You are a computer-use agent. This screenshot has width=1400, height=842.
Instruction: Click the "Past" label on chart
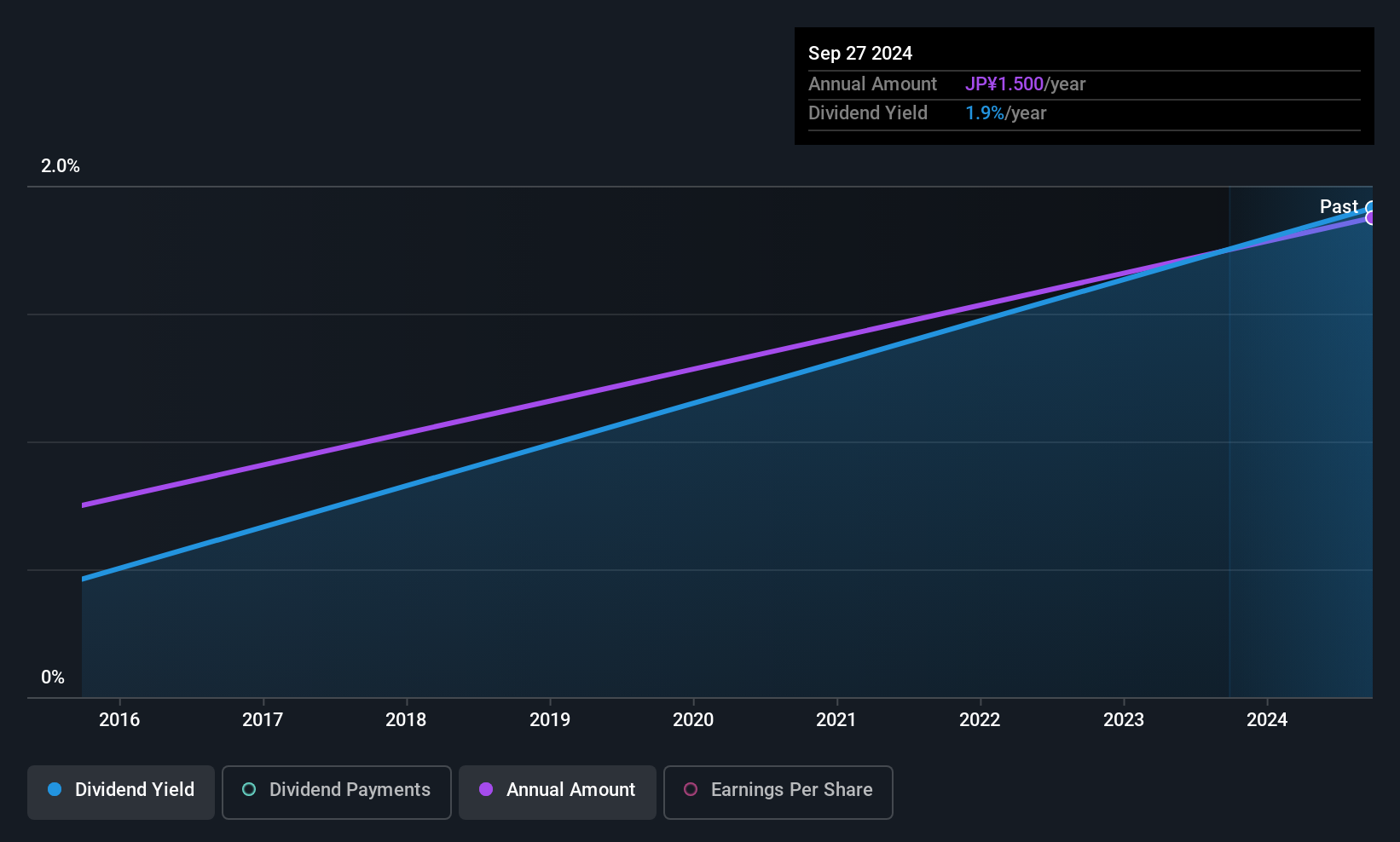pos(1338,207)
